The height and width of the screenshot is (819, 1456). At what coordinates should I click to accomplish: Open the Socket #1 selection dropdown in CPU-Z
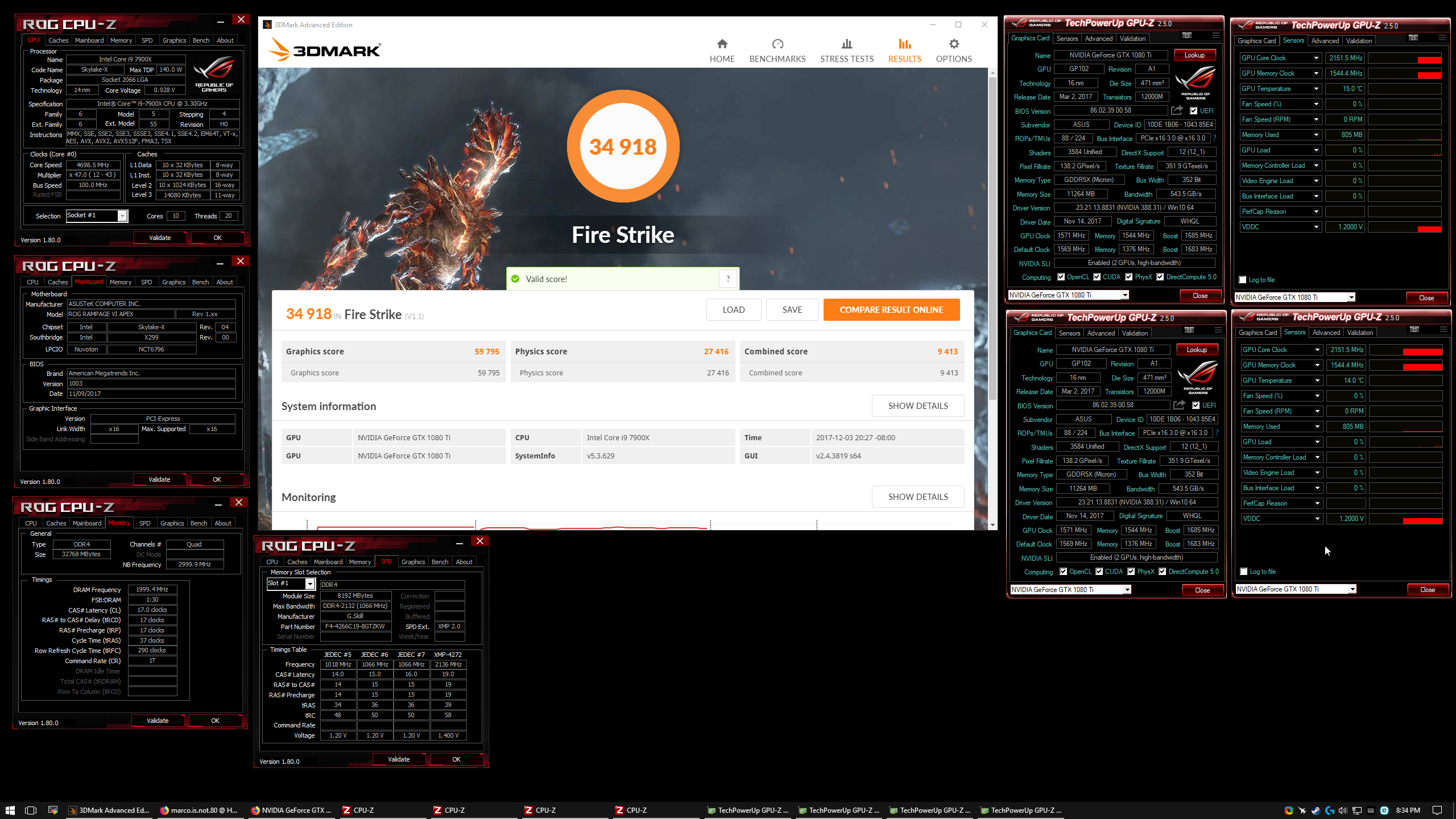[x=122, y=216]
